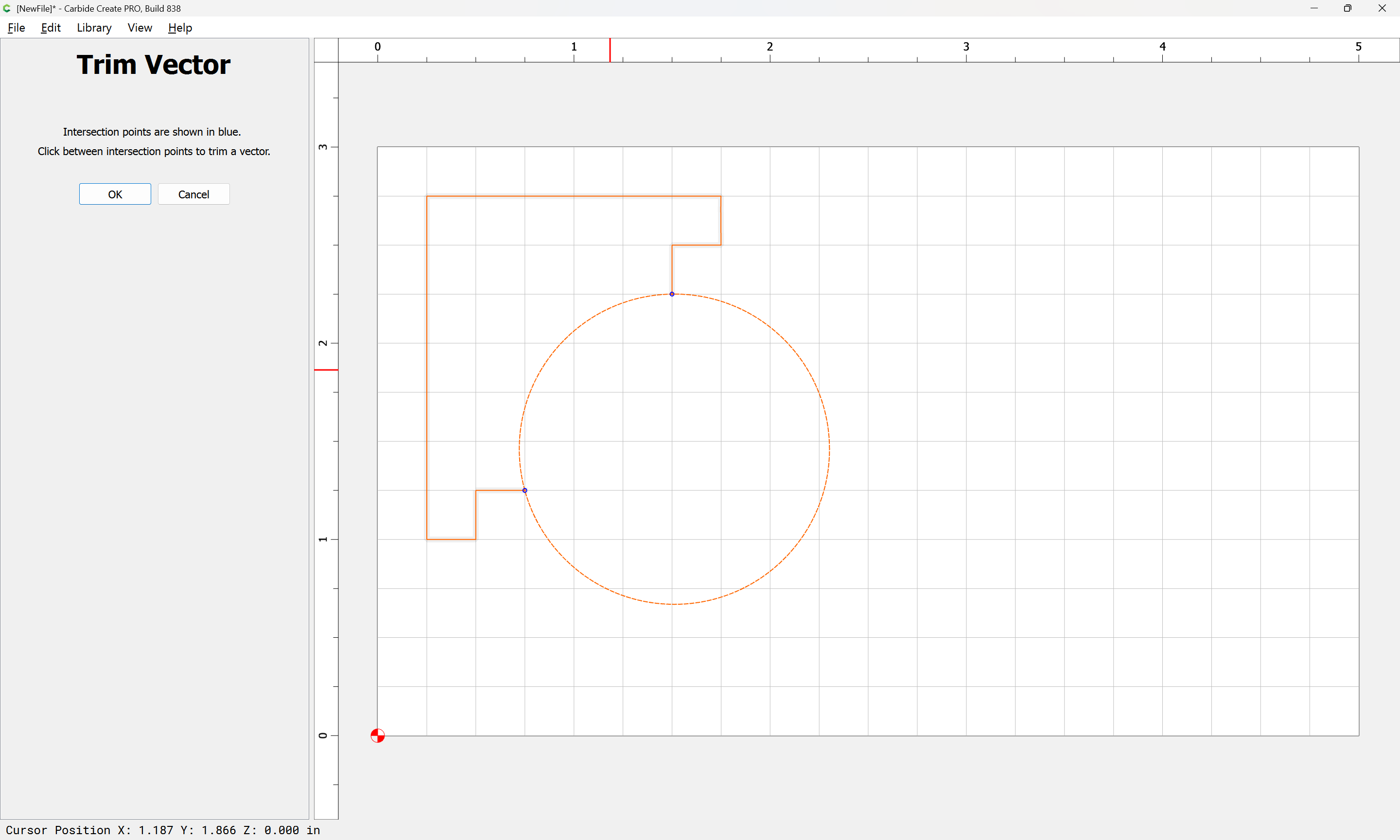Open the Edit menu
This screenshot has height=840, width=1400.
[x=51, y=28]
